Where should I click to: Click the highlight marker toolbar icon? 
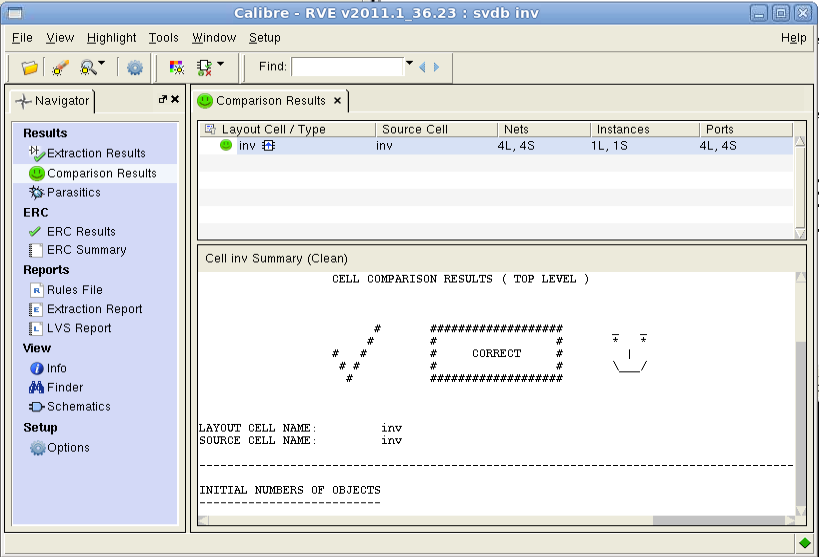(x=60, y=67)
